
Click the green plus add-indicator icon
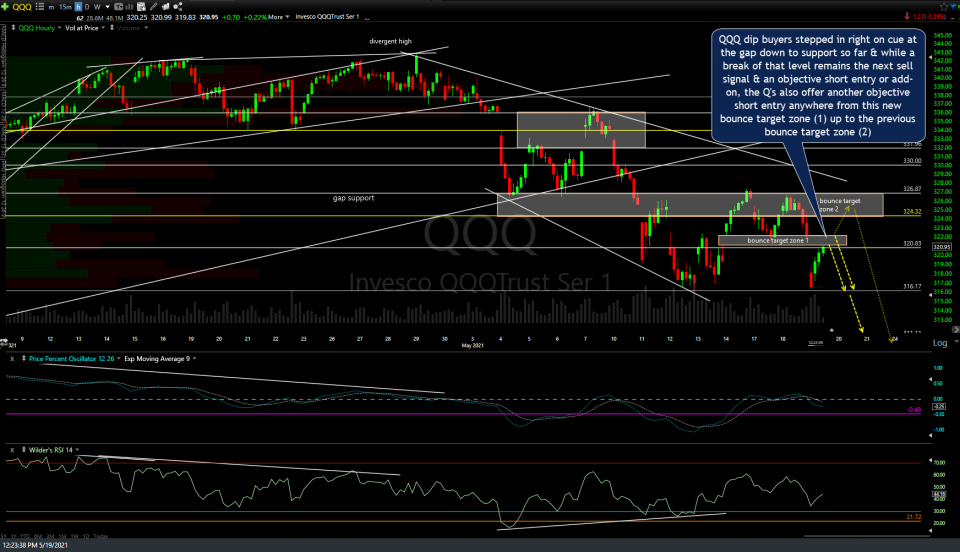[5, 7]
